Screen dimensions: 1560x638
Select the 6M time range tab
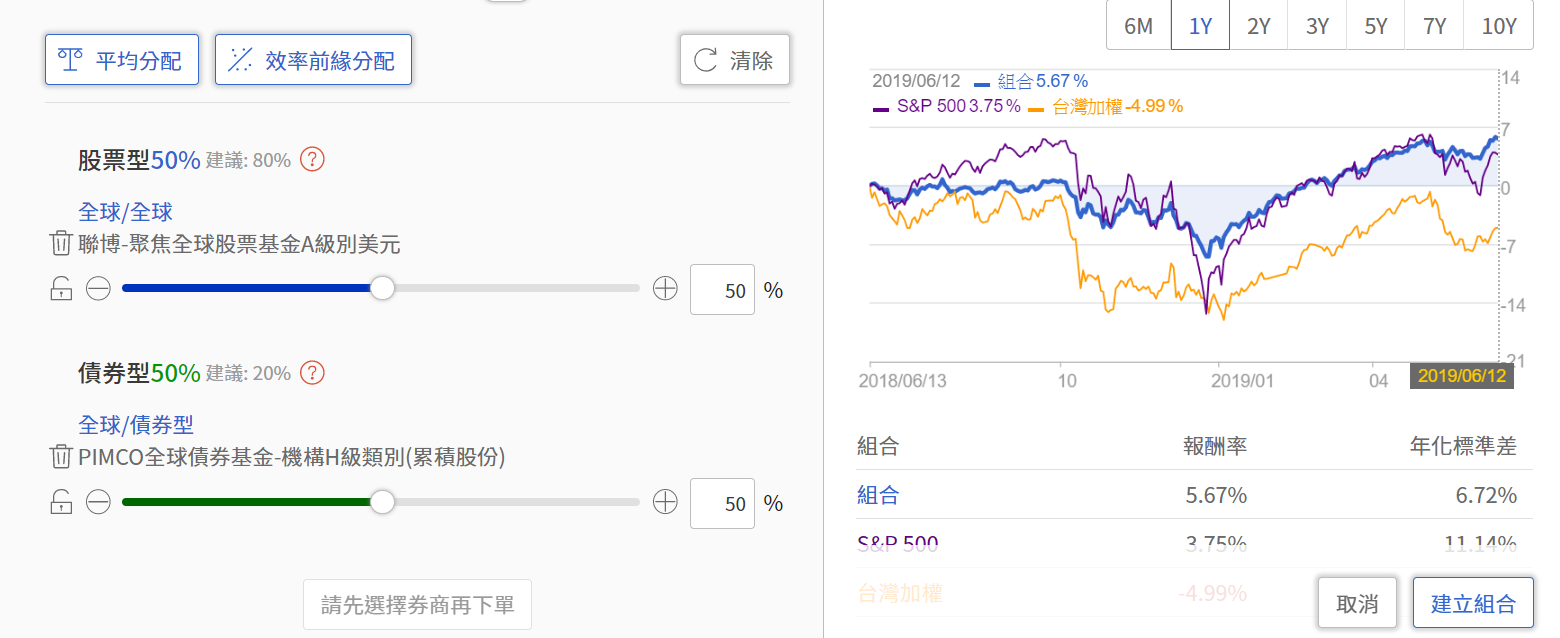(x=1138, y=26)
